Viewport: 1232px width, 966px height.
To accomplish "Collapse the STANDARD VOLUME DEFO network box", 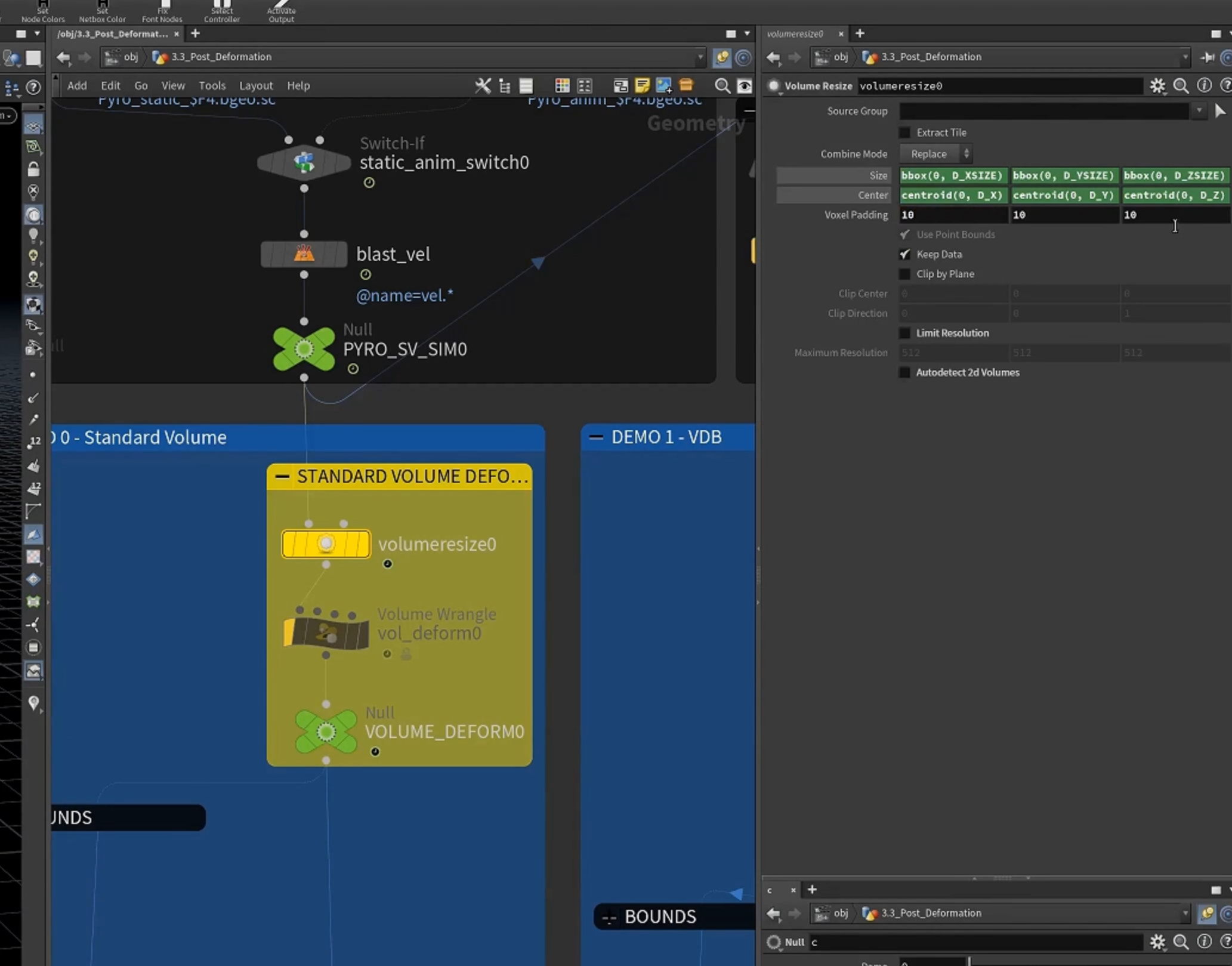I will (282, 477).
